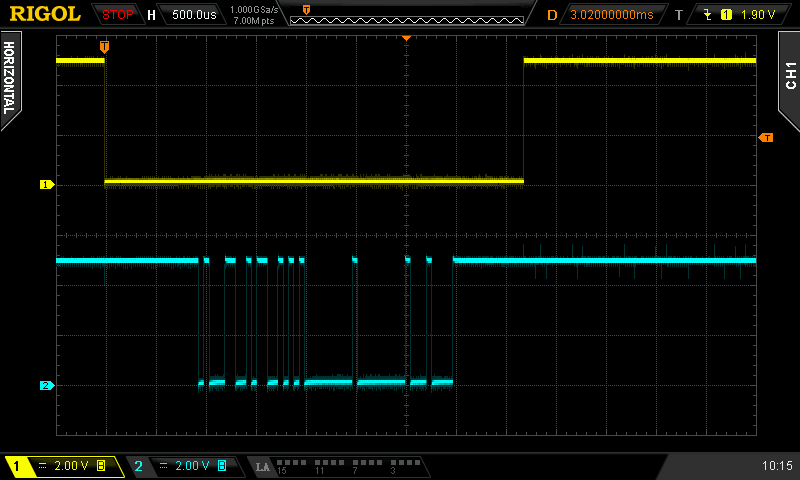Click logic analyzer channel group 11
Screen dimensions: 800x480
(330, 466)
